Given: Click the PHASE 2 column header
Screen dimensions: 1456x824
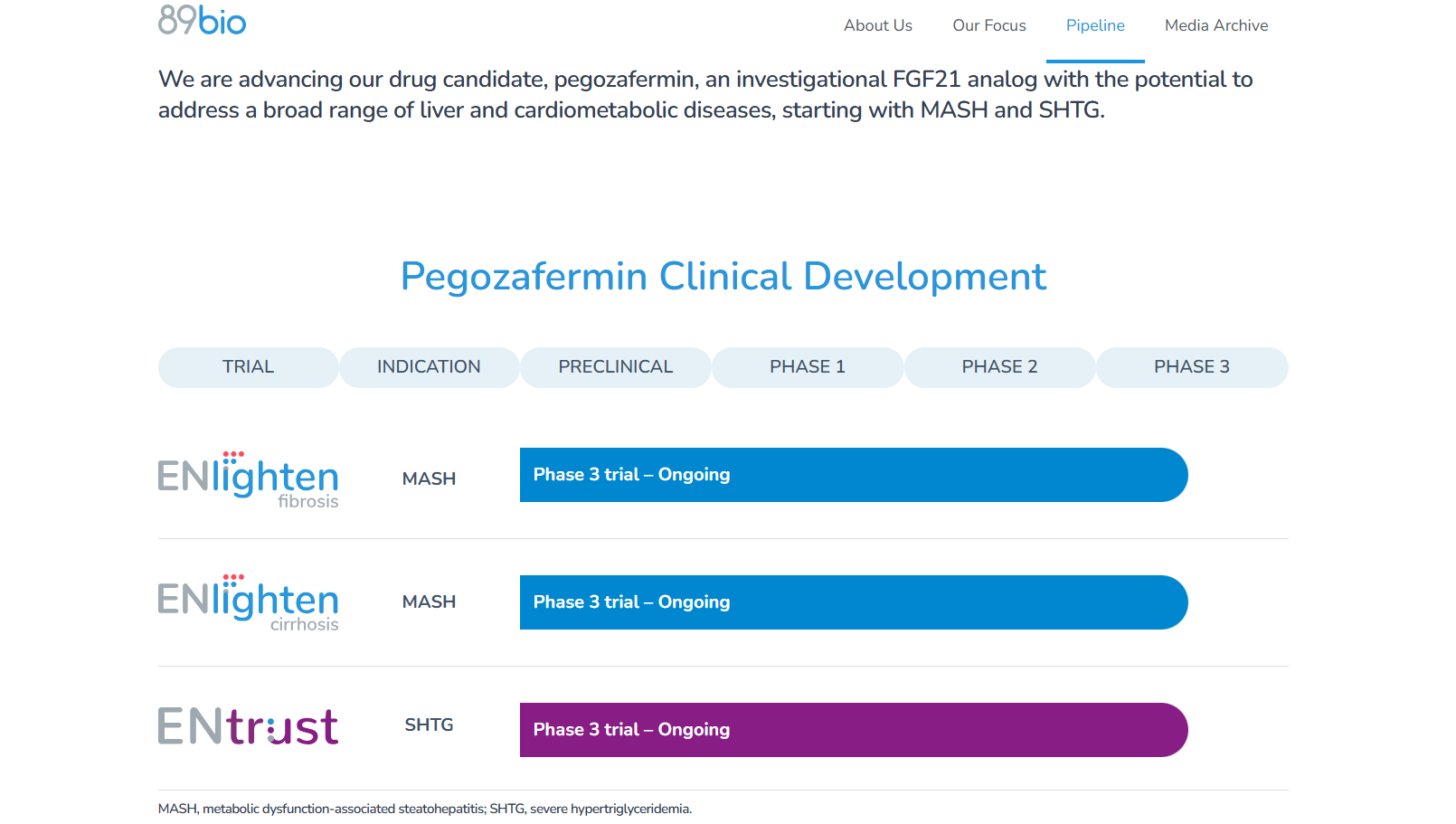Looking at the screenshot, I should click(999, 367).
